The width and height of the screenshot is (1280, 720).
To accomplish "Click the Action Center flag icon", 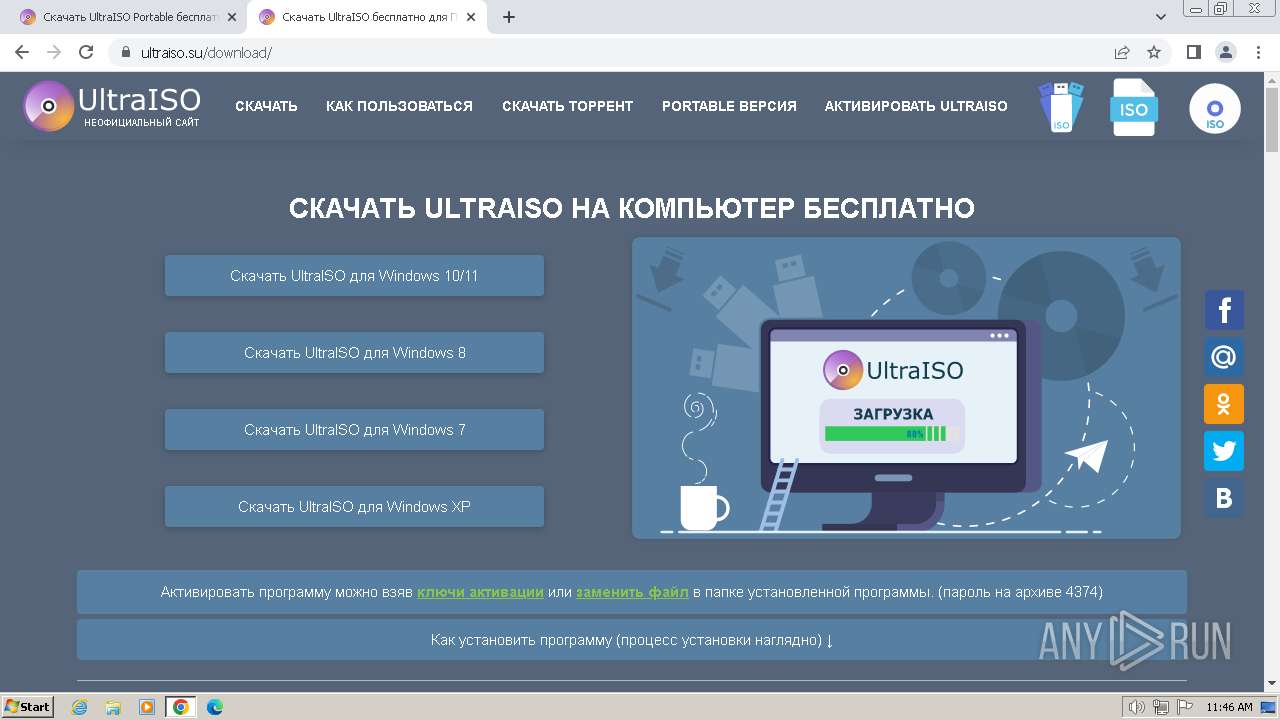I will pyautogui.click(x=1185, y=707).
